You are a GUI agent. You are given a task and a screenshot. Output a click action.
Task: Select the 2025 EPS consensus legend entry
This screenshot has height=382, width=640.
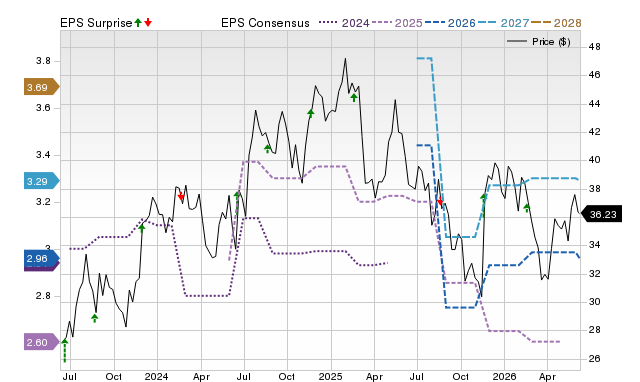pos(397,23)
